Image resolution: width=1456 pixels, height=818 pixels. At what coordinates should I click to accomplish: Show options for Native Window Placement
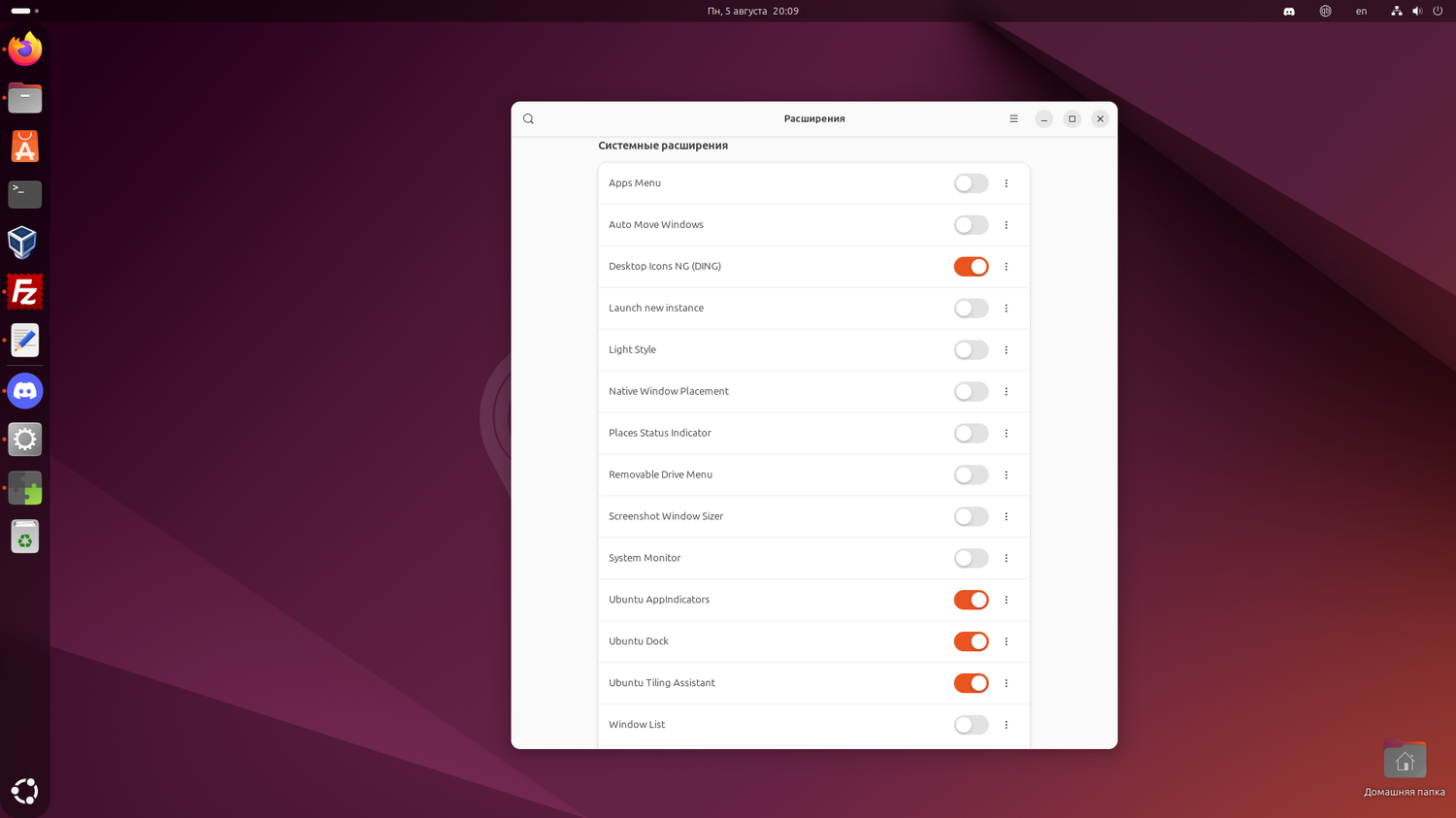click(1007, 392)
